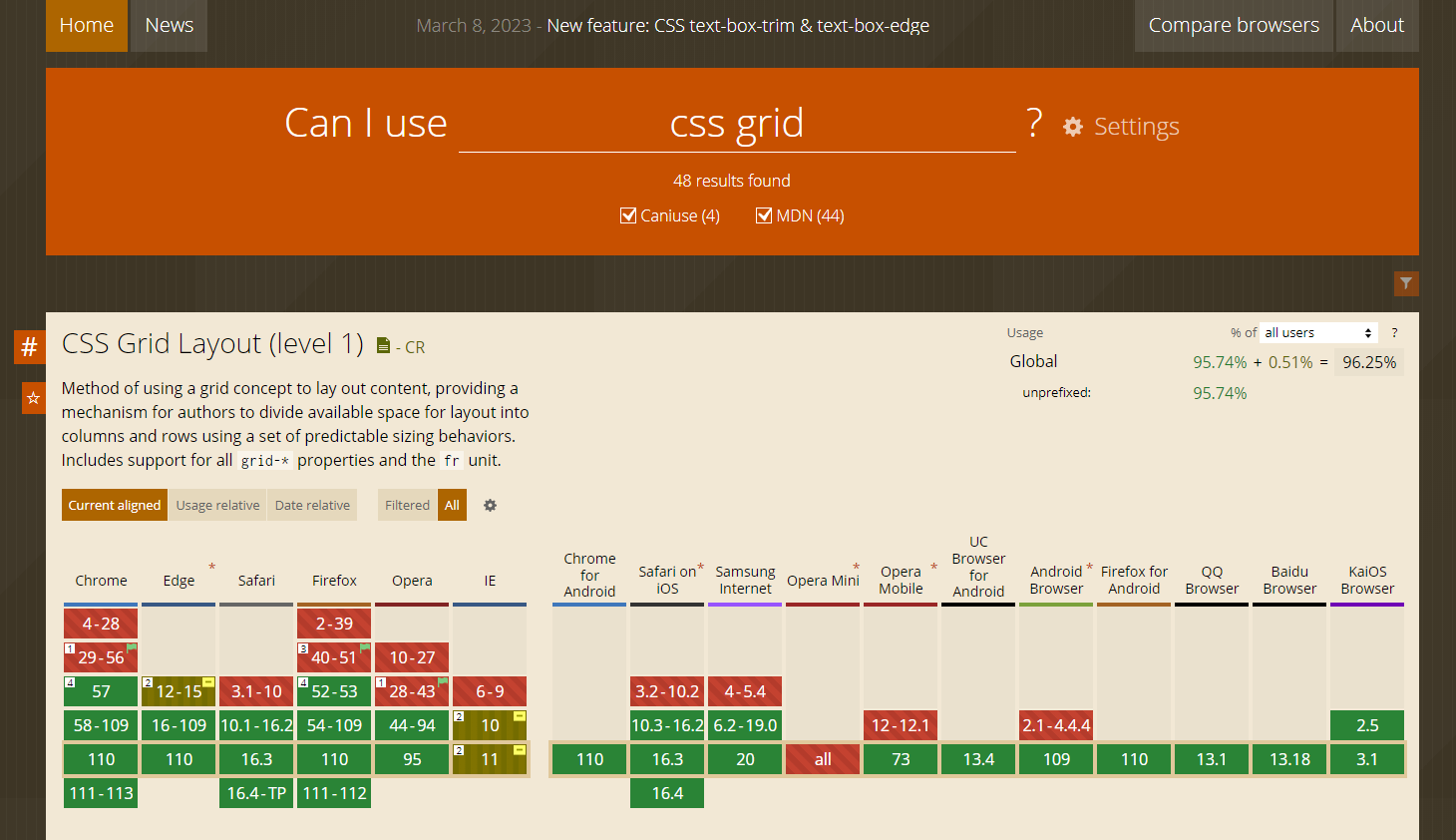Toggle the MDN (44) checkbox
This screenshot has height=840, width=1456.
[x=764, y=215]
